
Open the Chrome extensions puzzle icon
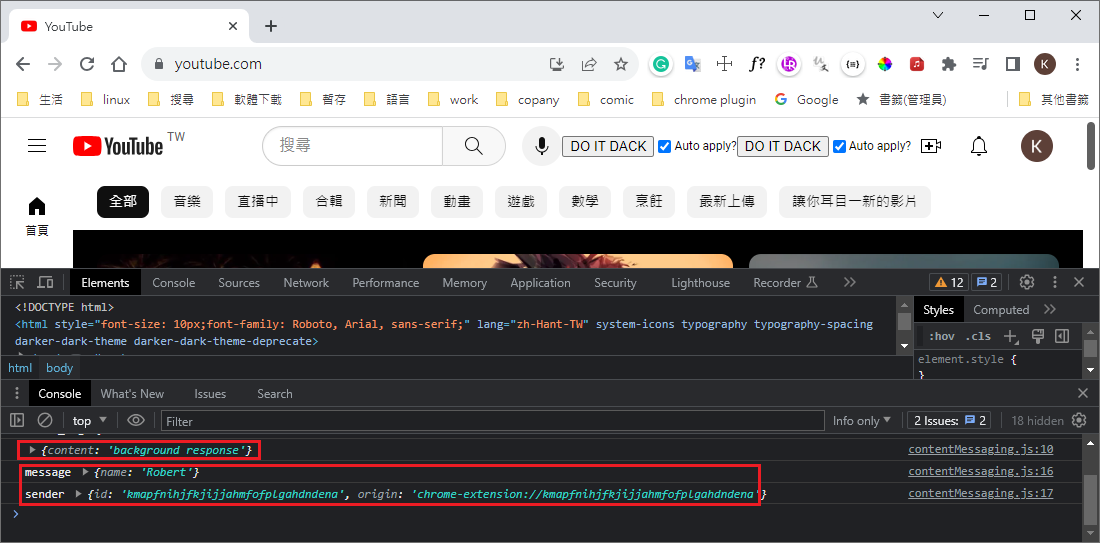(x=949, y=64)
